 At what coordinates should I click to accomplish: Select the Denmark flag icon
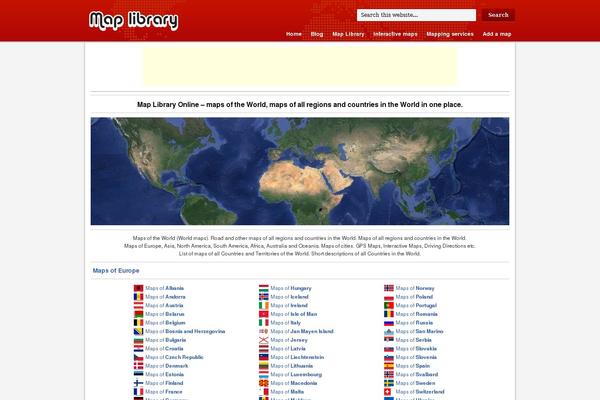[138, 366]
